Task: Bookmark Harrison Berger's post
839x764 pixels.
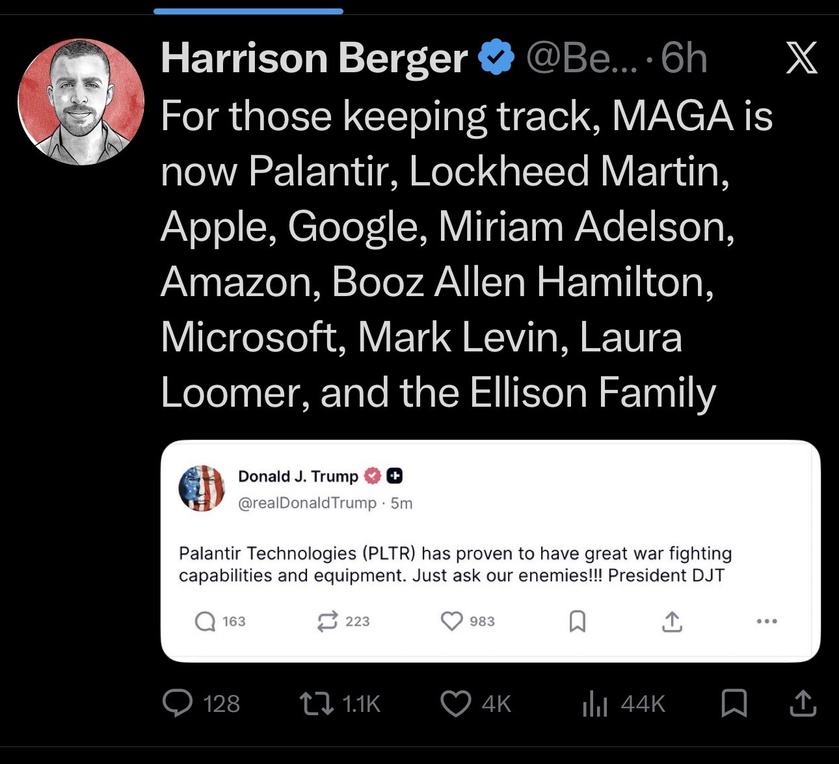Action: pos(733,703)
